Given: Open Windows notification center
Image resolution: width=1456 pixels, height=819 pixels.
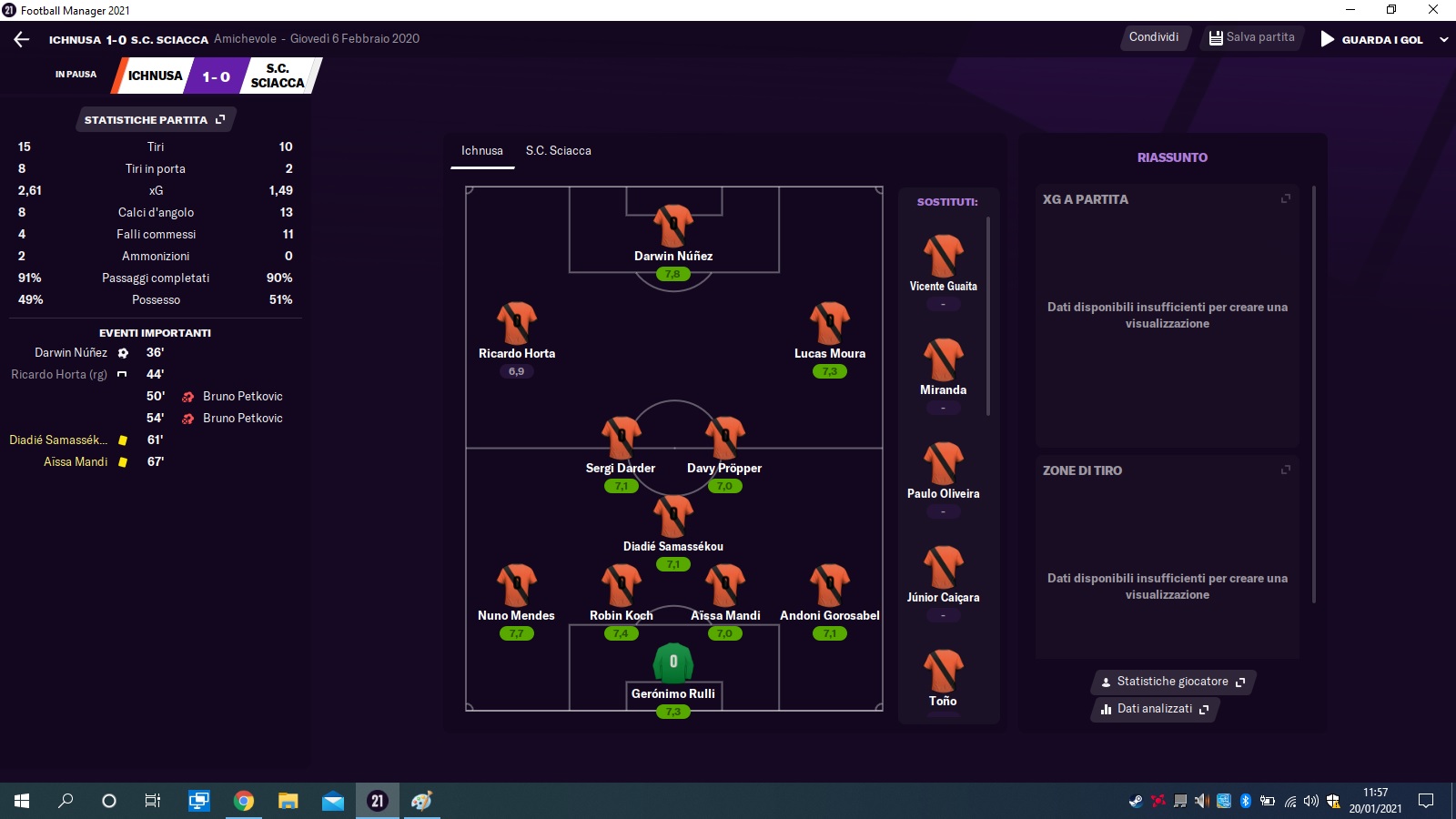Looking at the screenshot, I should (x=1426, y=801).
